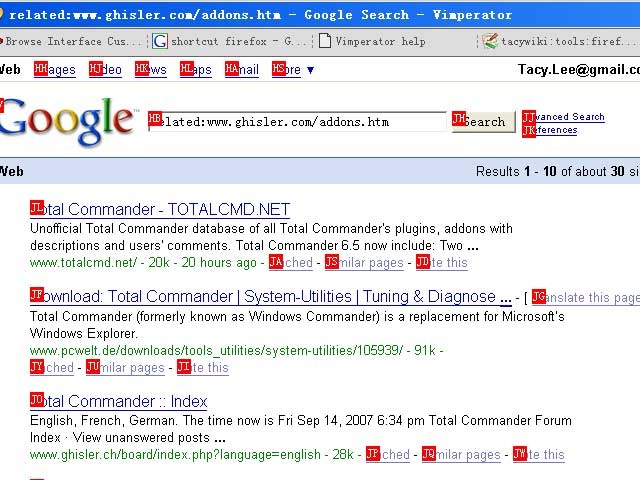Click Tacy.Lee@gmail.com account text
Image resolution: width=640 pixels, height=480 pixels.
tap(579, 69)
